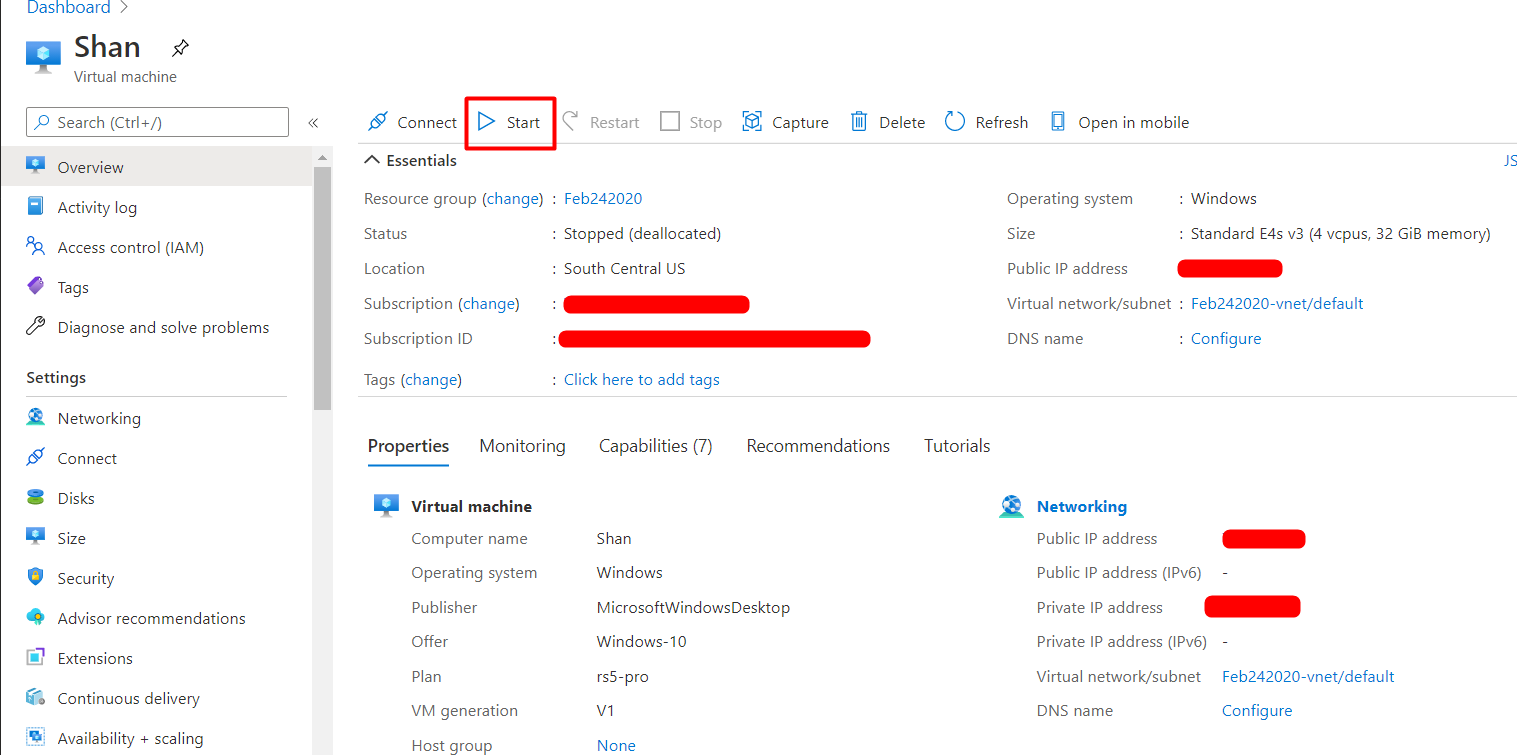Open the Feb242020 resource group link
Screen dimensions: 1517x755
pyautogui.click(x=603, y=198)
